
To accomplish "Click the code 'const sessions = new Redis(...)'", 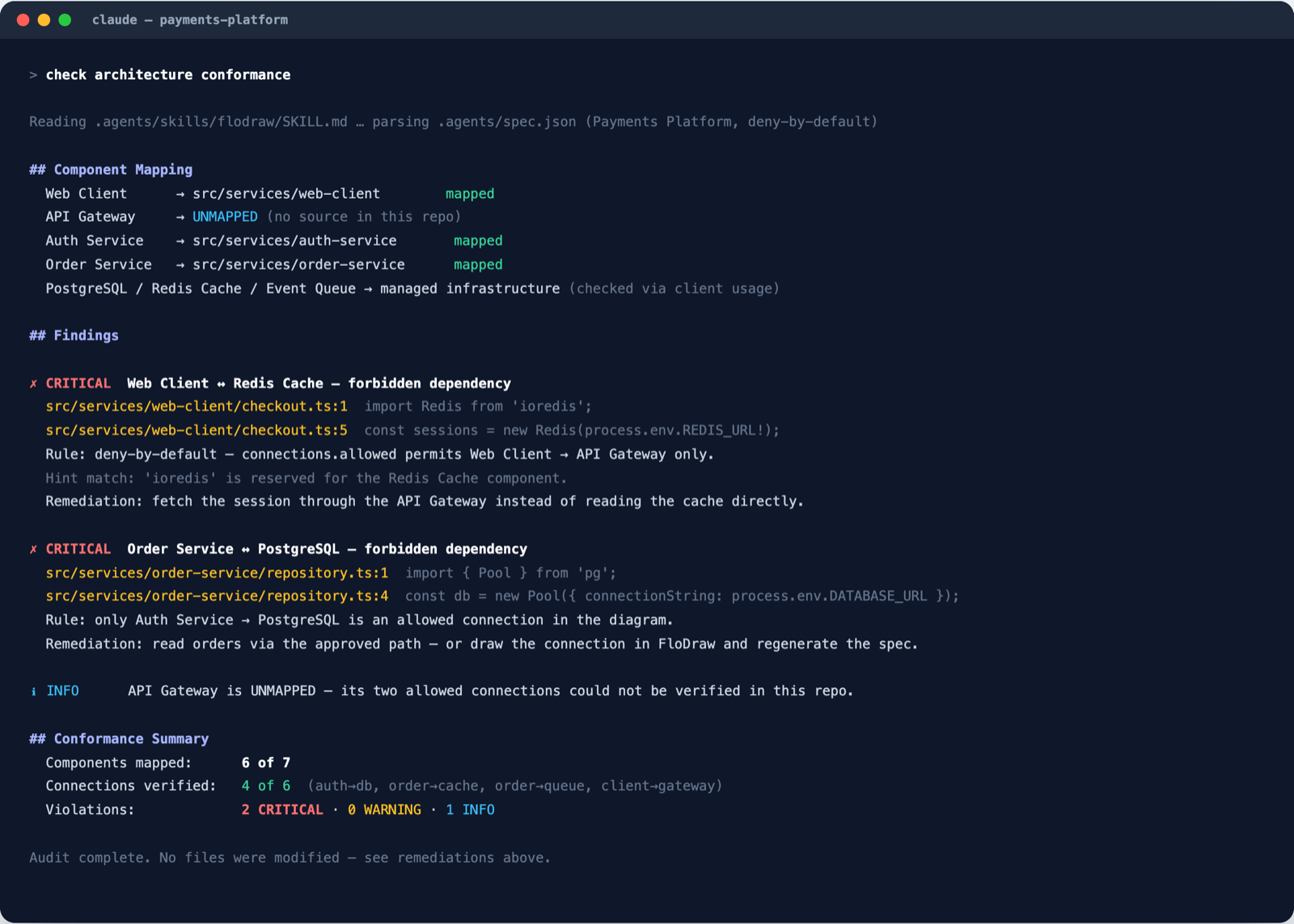I will click(x=572, y=430).
